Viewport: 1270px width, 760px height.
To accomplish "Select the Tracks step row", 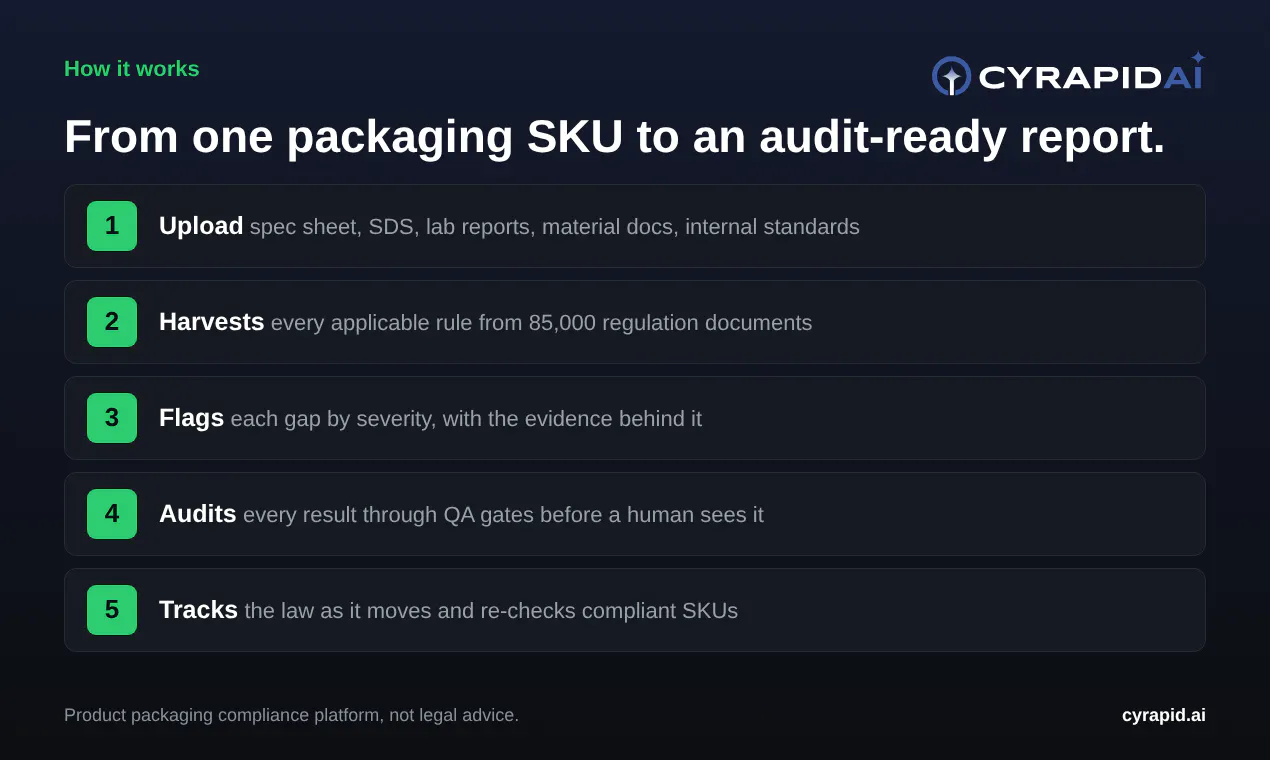I will pos(635,610).
